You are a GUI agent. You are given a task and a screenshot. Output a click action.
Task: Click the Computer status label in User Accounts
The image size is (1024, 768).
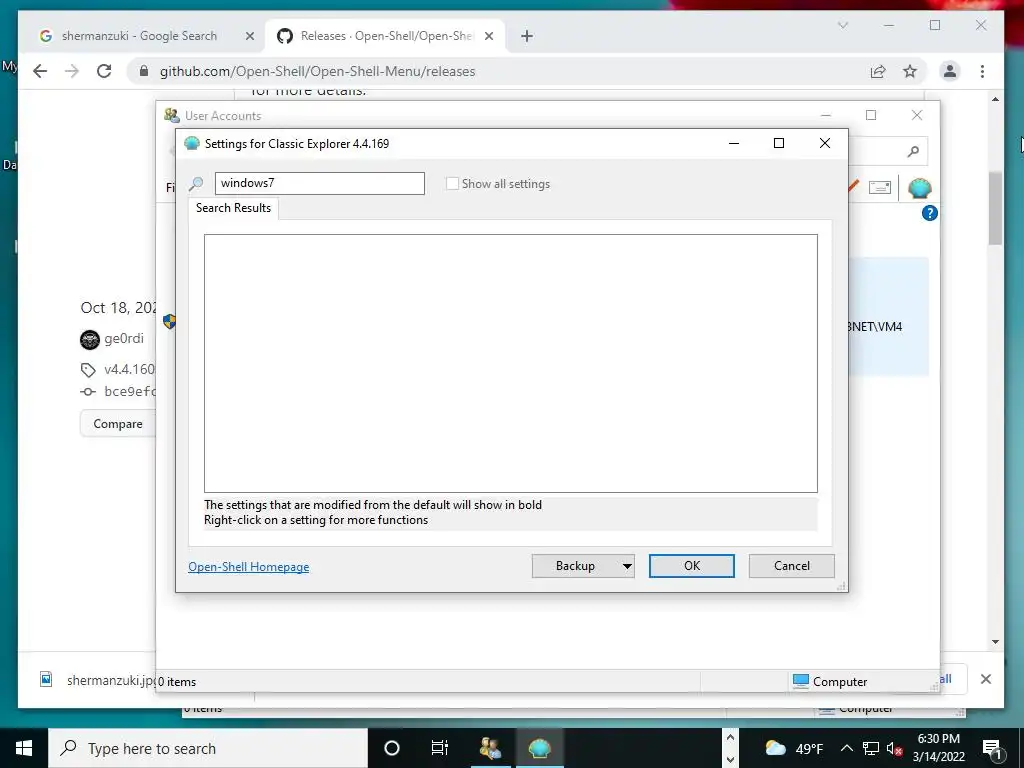(829, 682)
